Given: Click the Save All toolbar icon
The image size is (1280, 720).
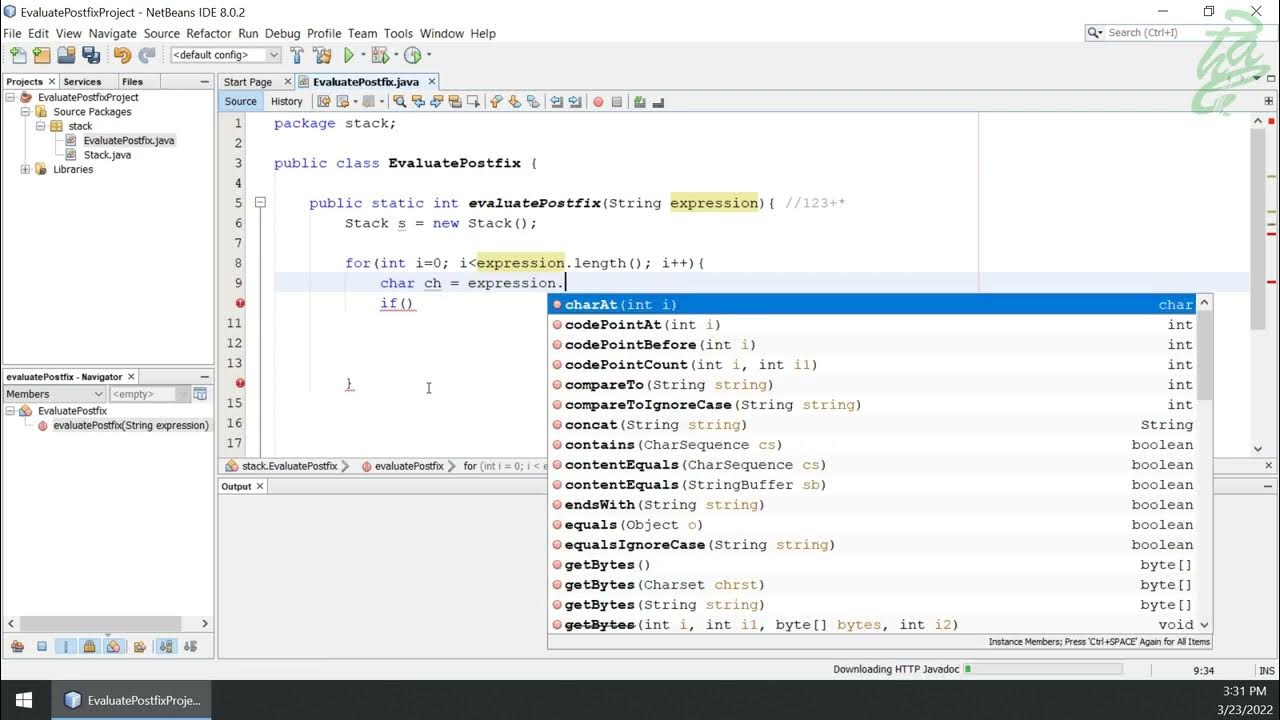Looking at the screenshot, I should 91,55.
